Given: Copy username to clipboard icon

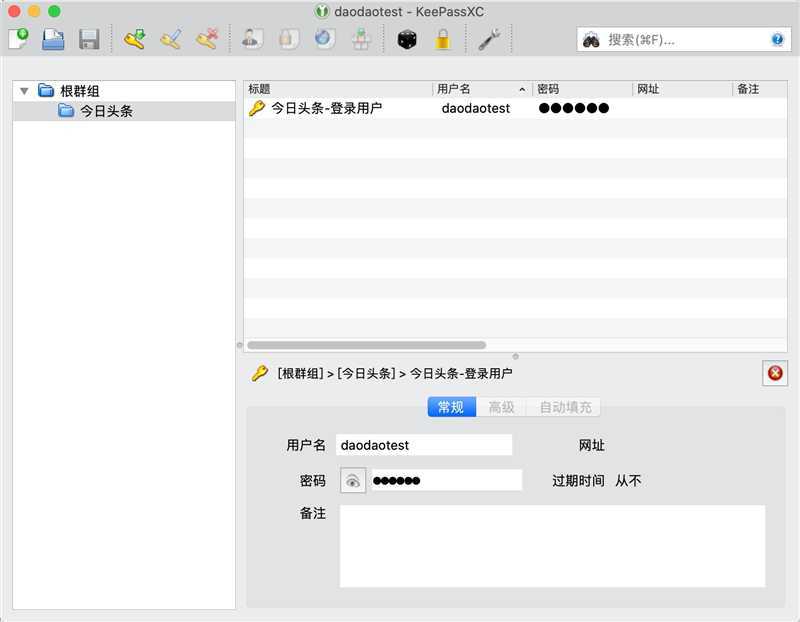Looking at the screenshot, I should coord(252,39).
